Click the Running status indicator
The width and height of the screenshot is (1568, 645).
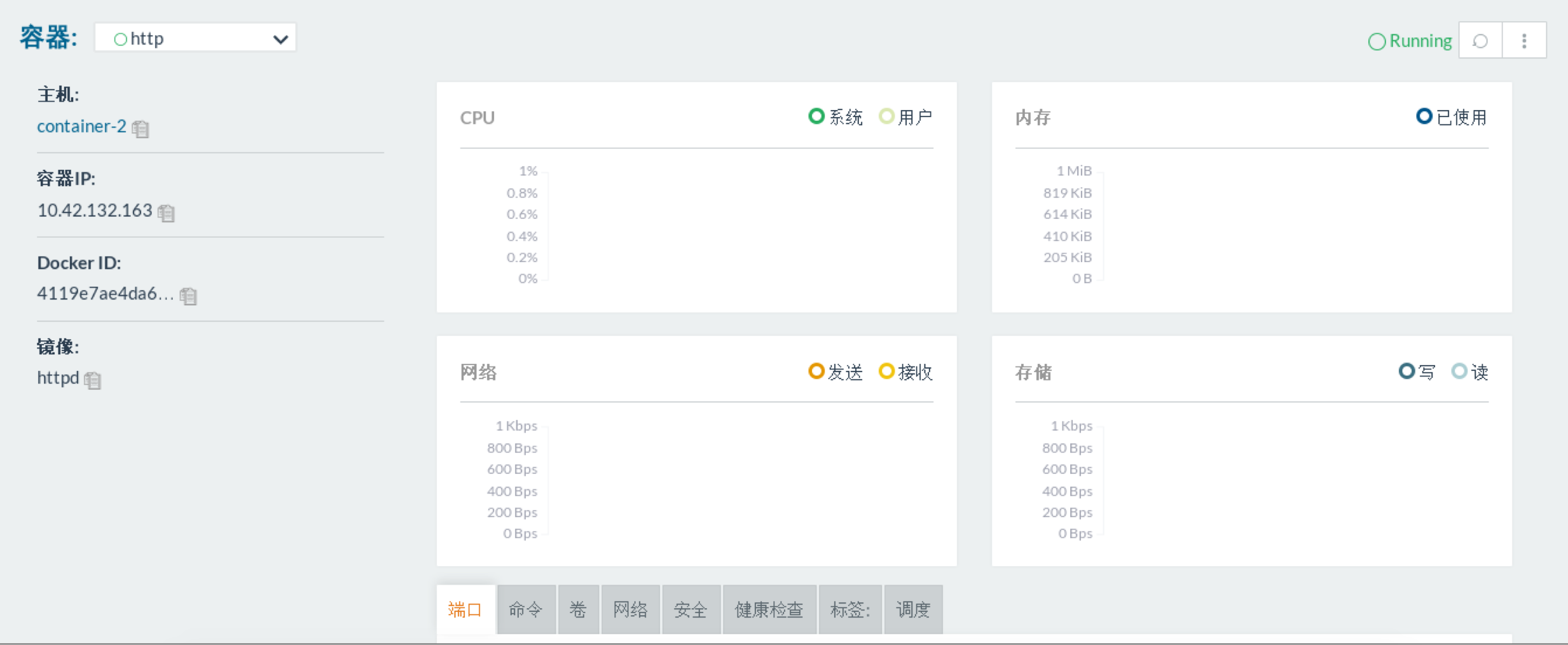point(1410,41)
